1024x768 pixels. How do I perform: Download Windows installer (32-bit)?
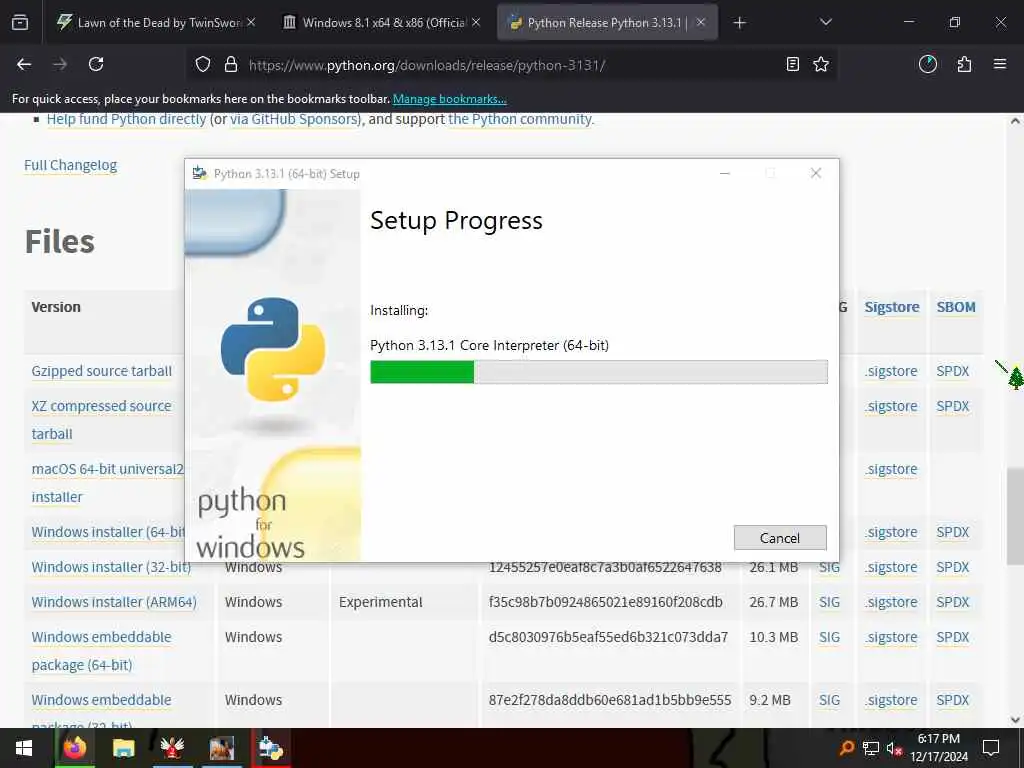click(x=111, y=567)
